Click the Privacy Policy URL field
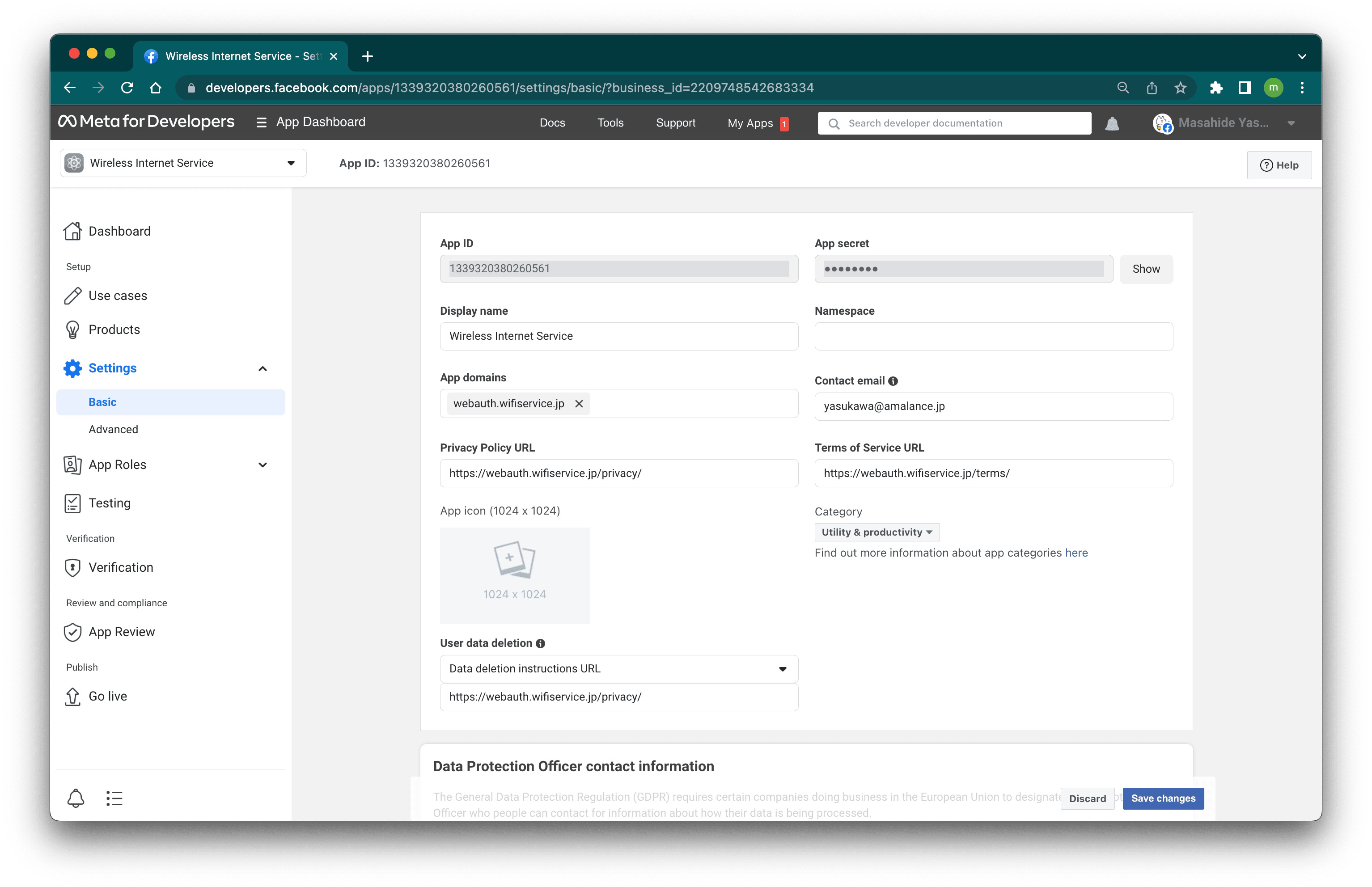Screen dimensions: 1372x887 click(618, 473)
